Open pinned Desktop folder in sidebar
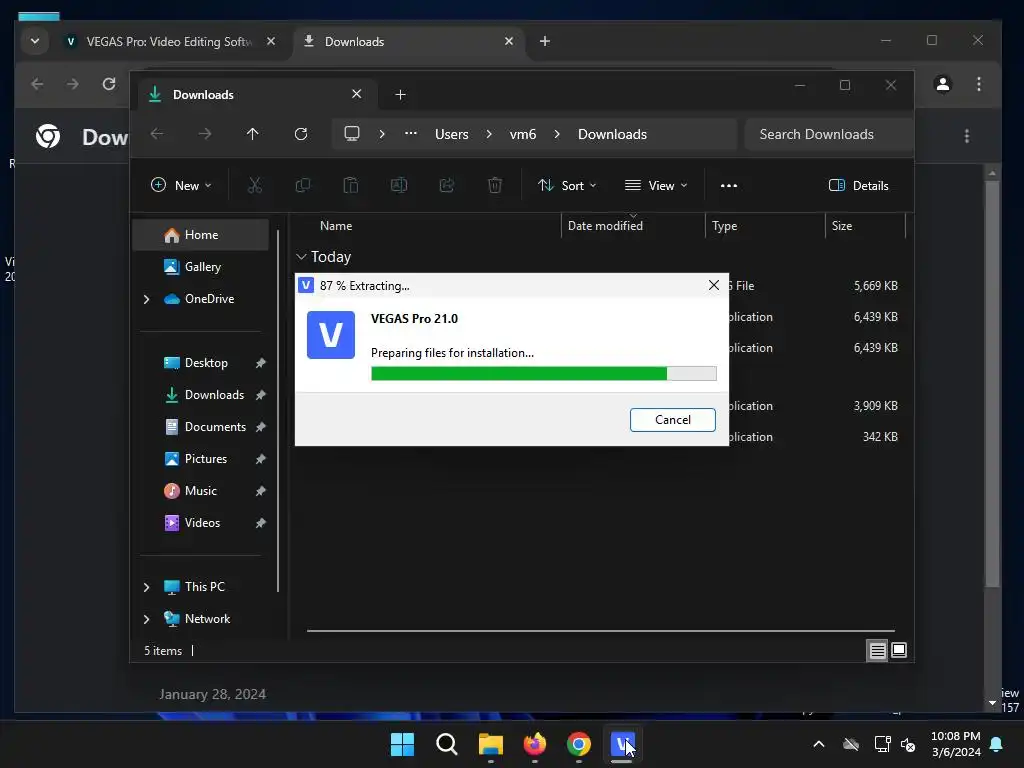The image size is (1024, 768). [x=206, y=363]
